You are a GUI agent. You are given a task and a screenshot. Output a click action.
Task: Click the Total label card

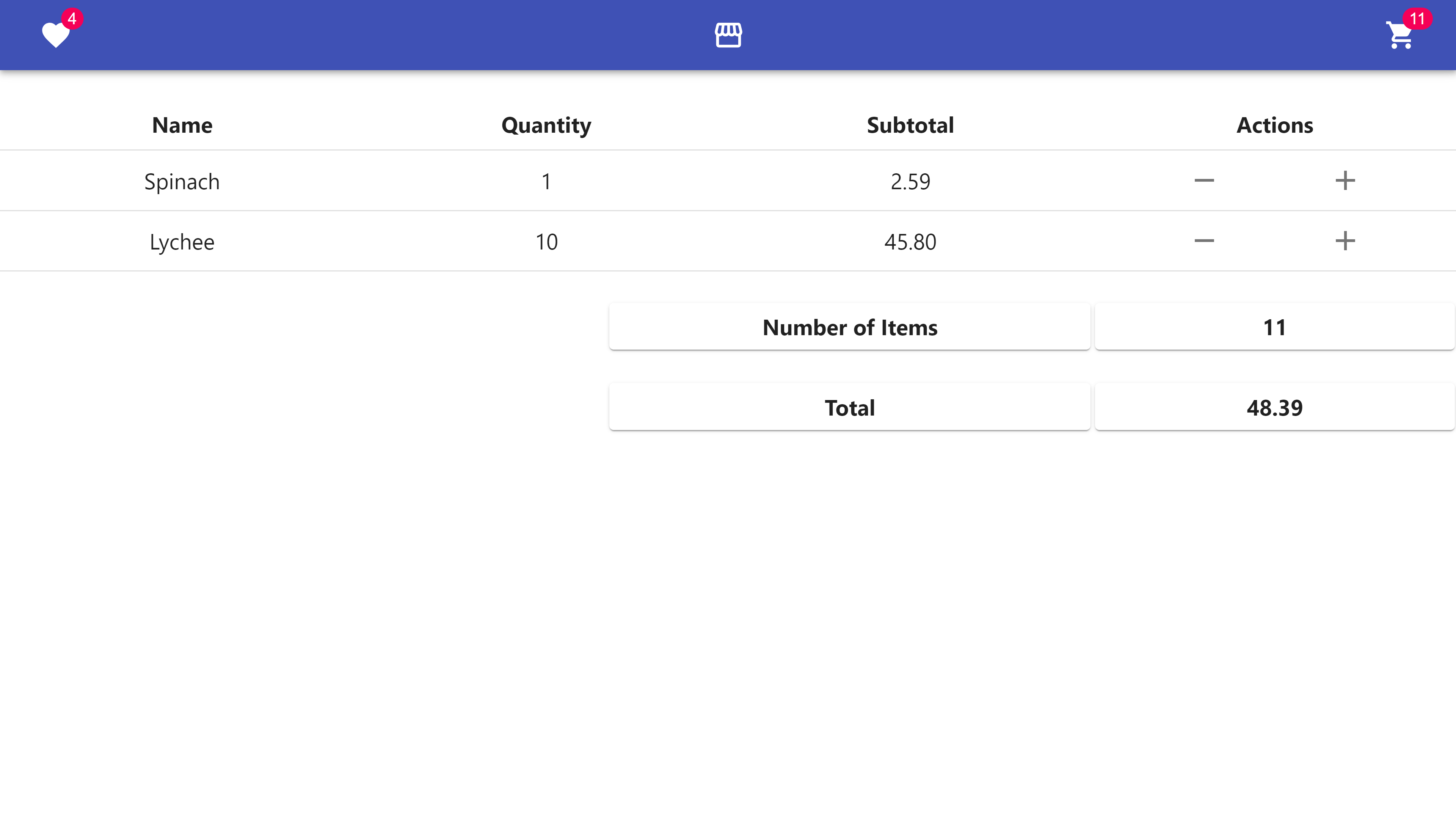[x=849, y=407]
